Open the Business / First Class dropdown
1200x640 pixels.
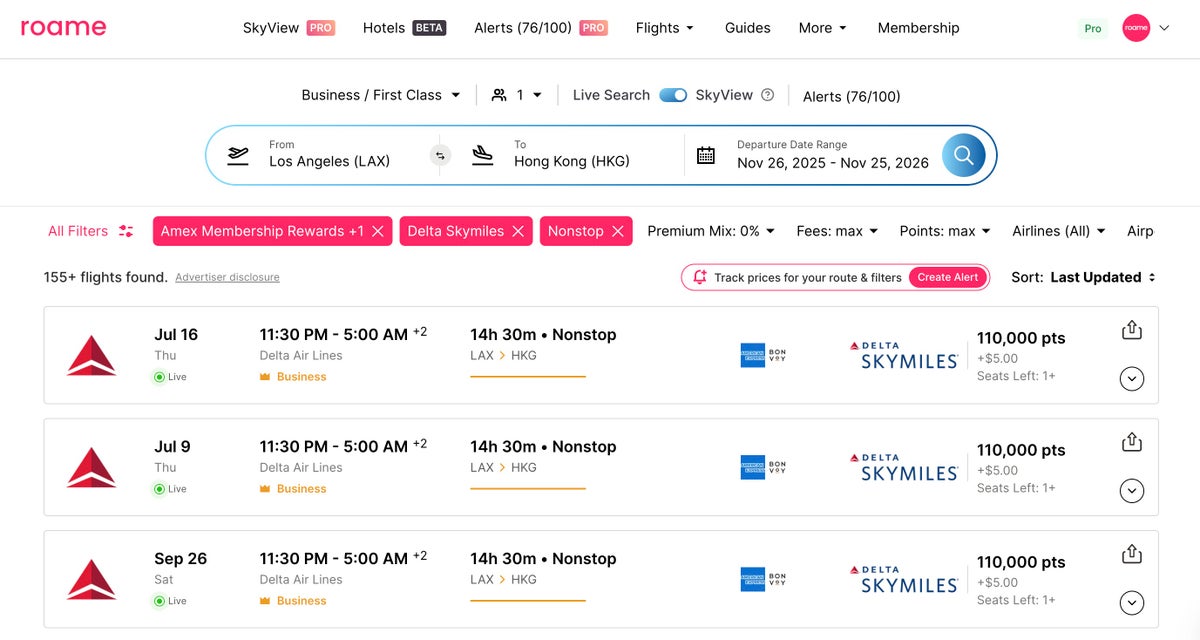tap(381, 95)
